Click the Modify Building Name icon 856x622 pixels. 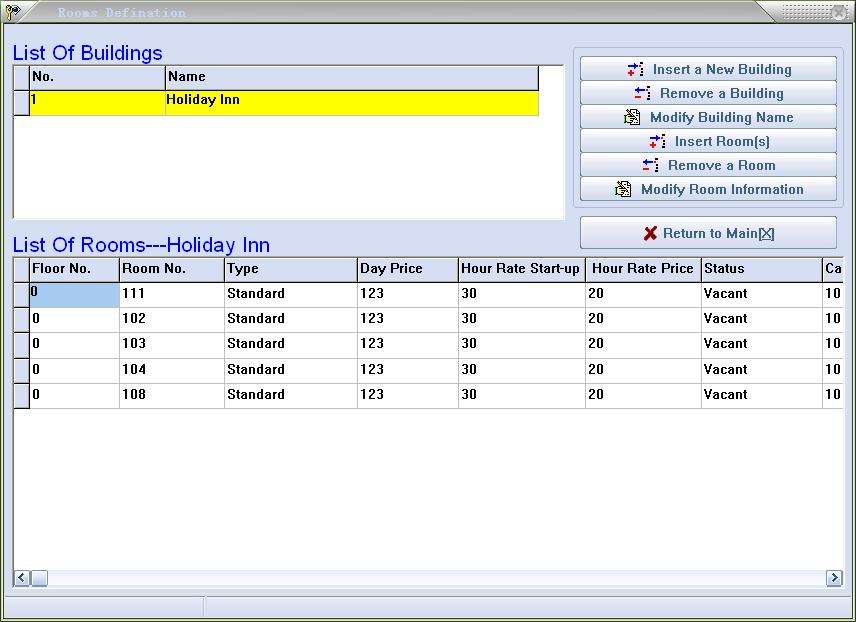632,117
